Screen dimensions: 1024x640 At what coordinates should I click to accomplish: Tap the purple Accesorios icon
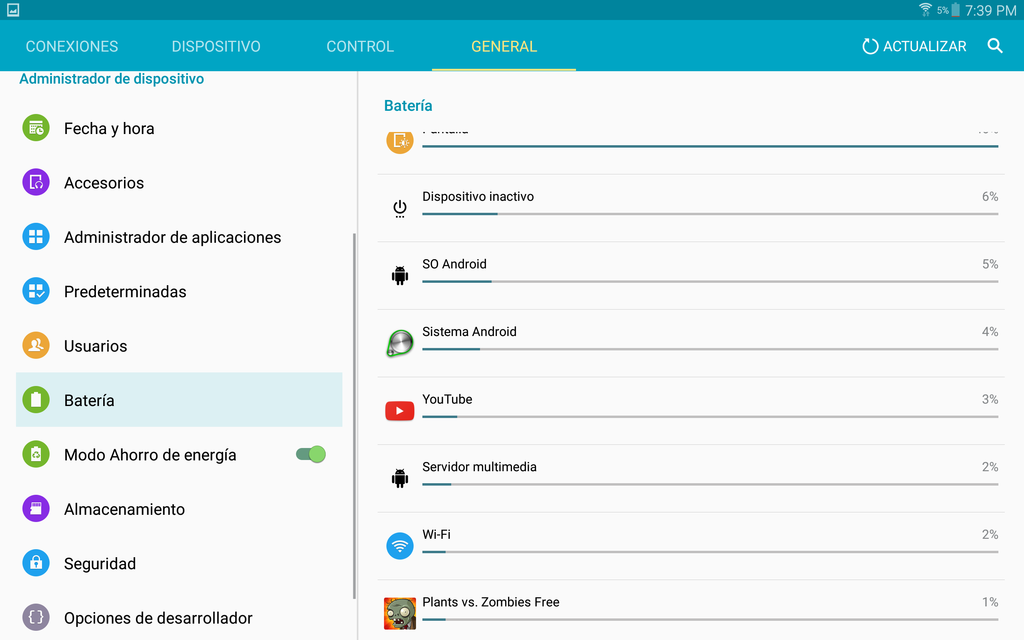[36, 183]
